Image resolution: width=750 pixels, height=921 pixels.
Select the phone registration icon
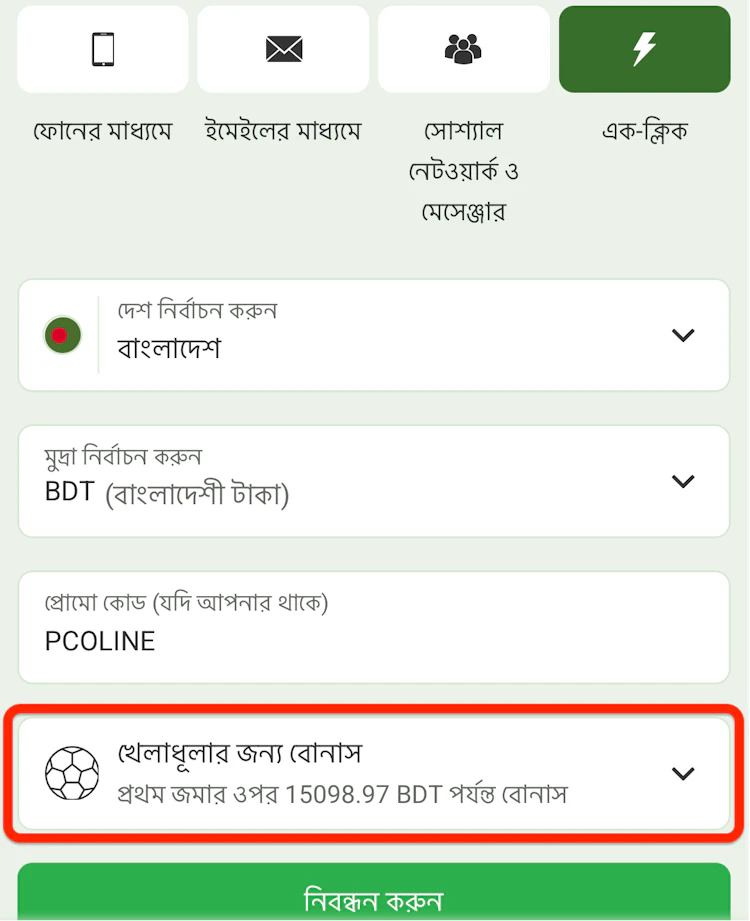point(103,49)
